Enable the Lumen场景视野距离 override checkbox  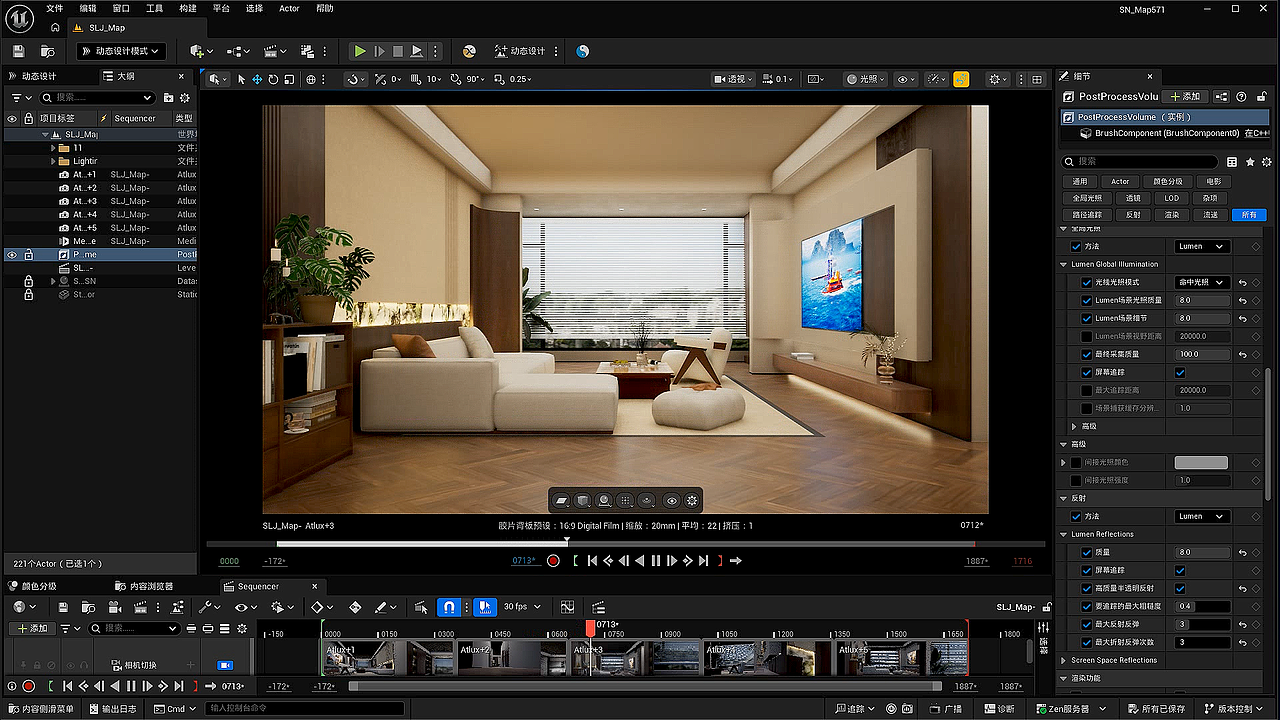pyautogui.click(x=1087, y=336)
